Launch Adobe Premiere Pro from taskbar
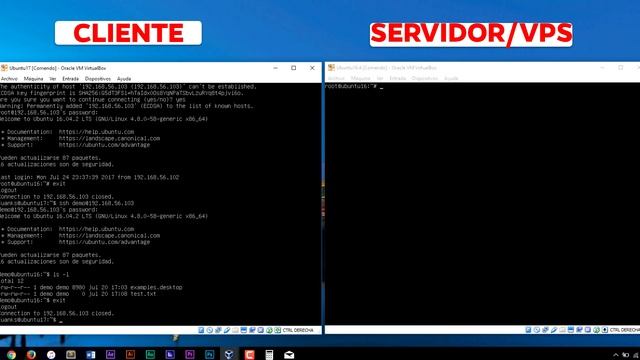 coord(190,355)
